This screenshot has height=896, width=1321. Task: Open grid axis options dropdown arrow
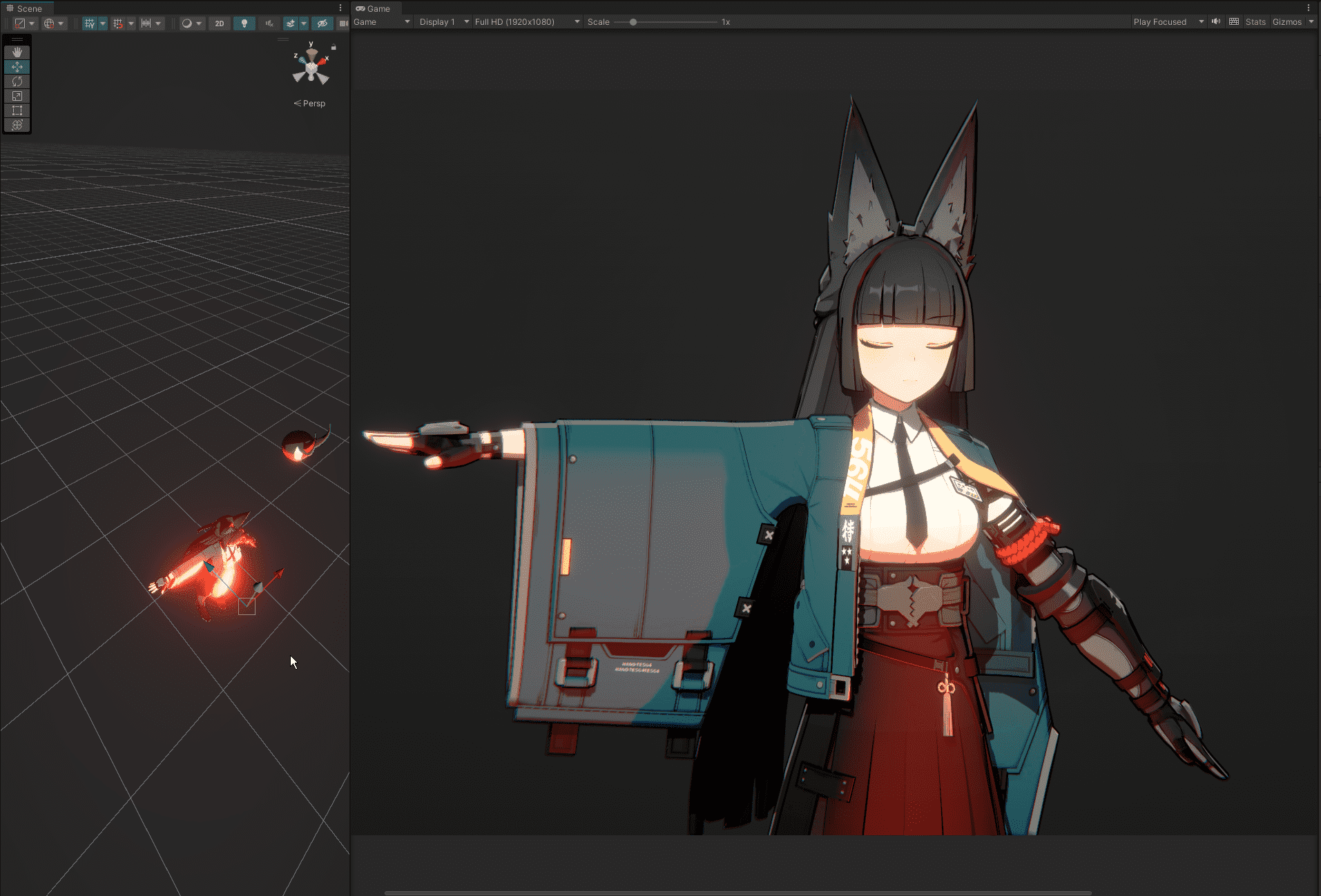(x=103, y=23)
